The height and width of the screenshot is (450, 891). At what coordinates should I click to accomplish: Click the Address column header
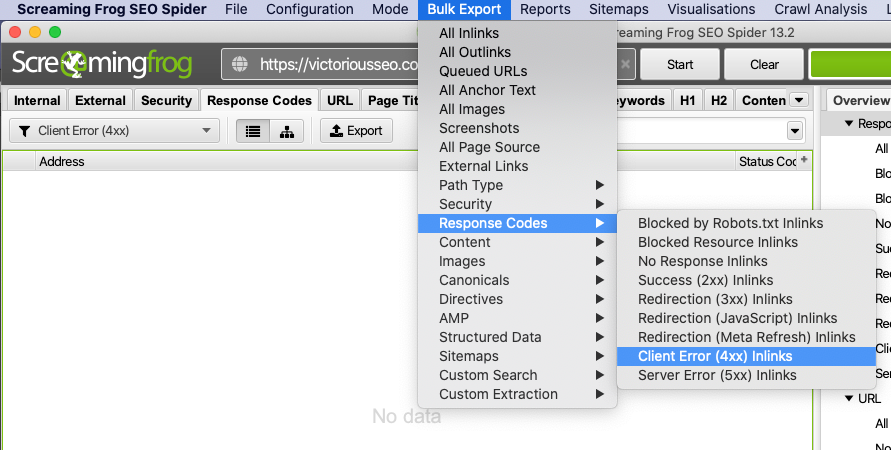(62, 161)
